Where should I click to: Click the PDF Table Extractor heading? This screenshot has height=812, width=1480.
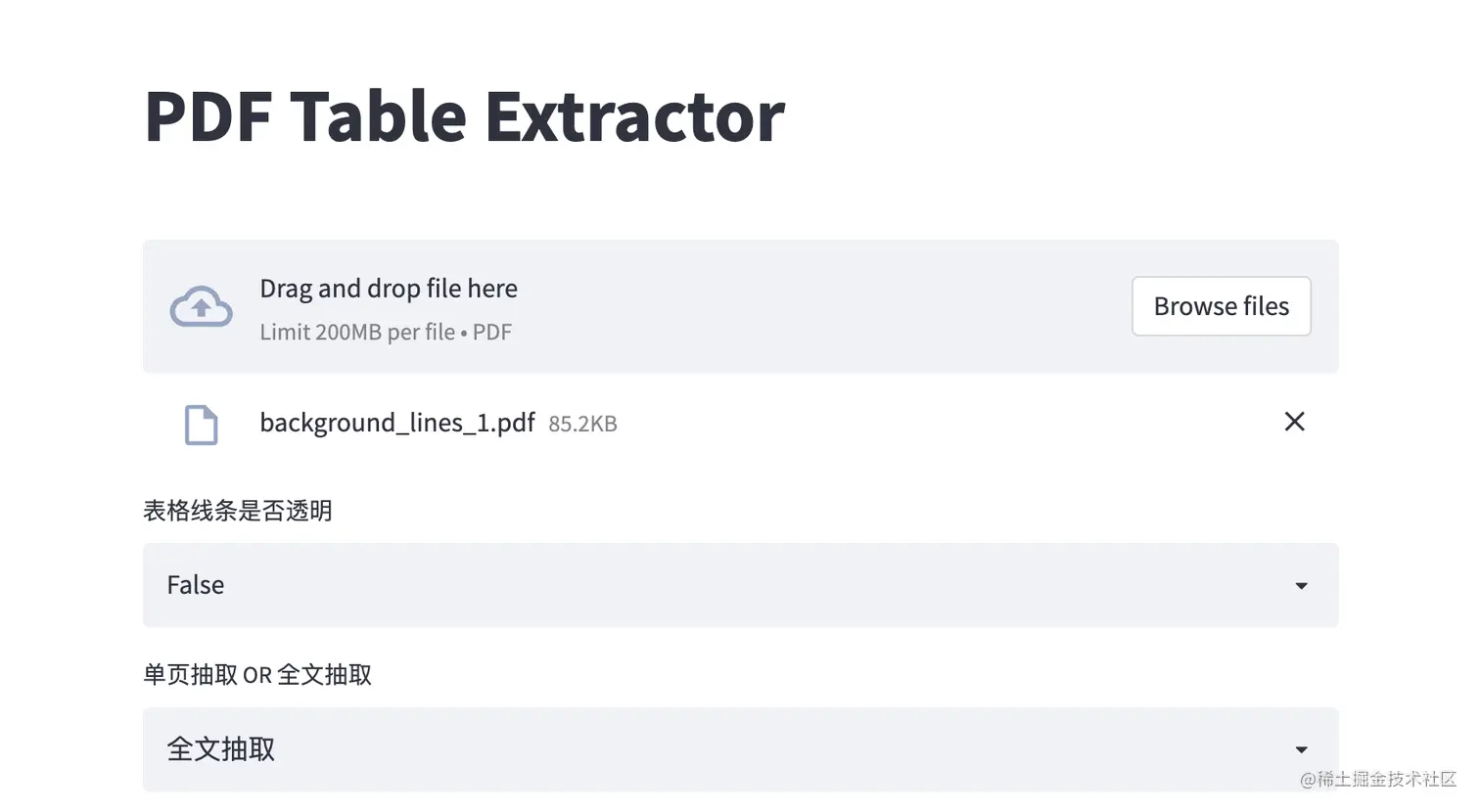[x=464, y=116]
